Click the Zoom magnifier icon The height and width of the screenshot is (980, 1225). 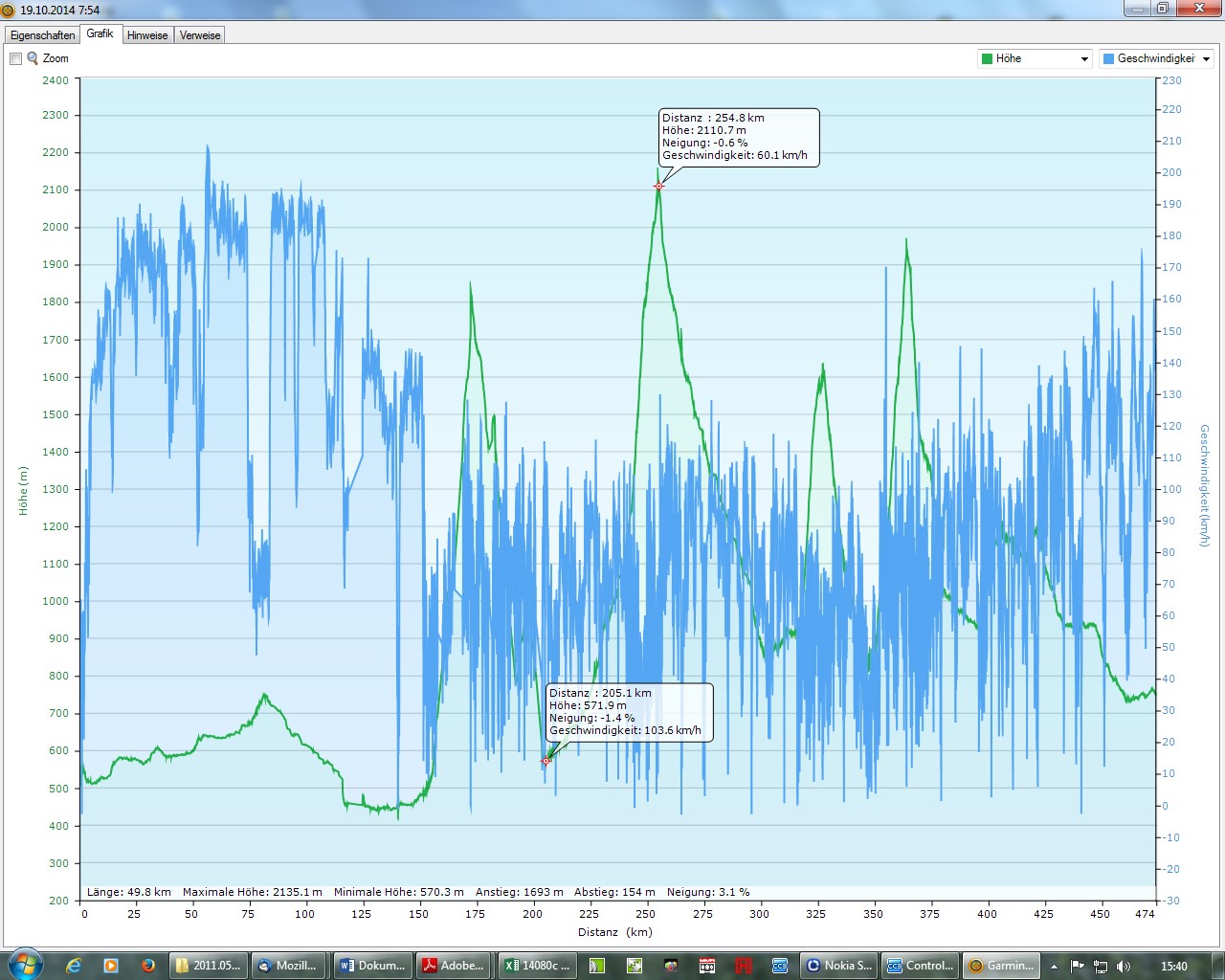33,58
